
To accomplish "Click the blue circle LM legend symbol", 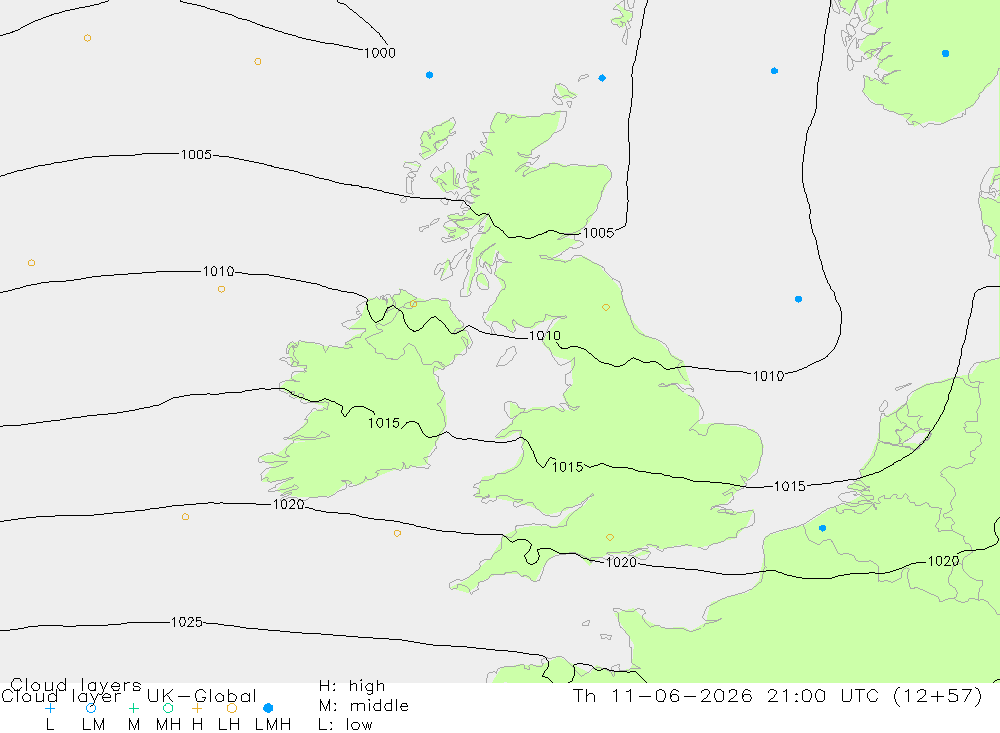I will pos(91,708).
